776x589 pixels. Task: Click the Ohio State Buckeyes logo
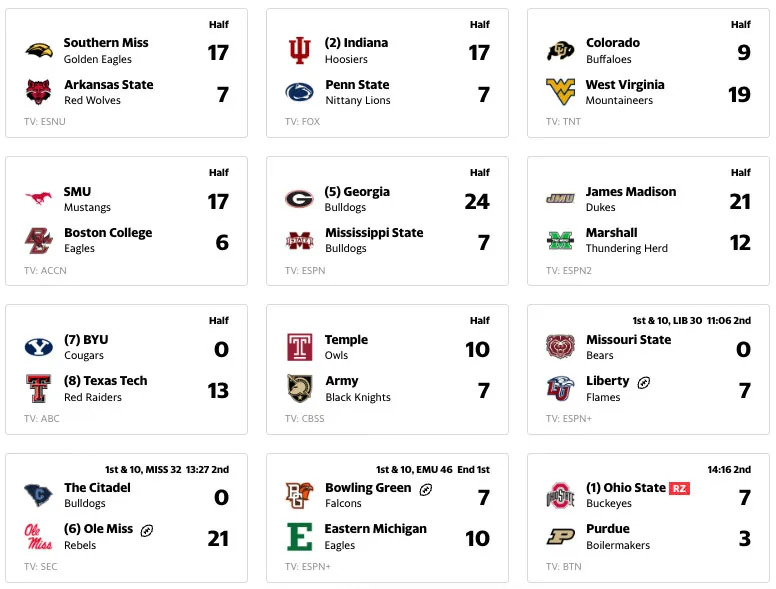pyautogui.click(x=560, y=496)
